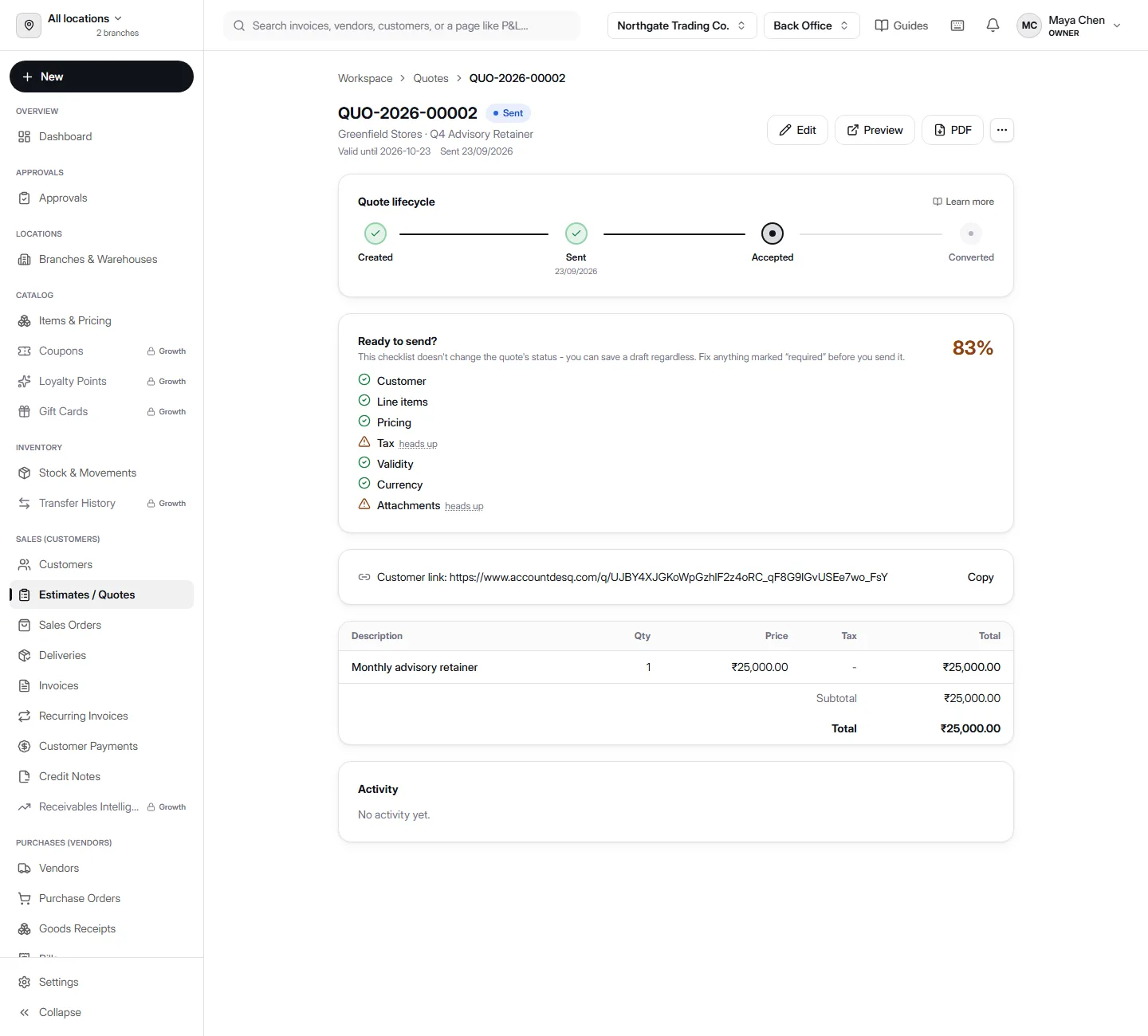Click the Preview button
The width and height of the screenshot is (1148, 1036).
click(875, 130)
